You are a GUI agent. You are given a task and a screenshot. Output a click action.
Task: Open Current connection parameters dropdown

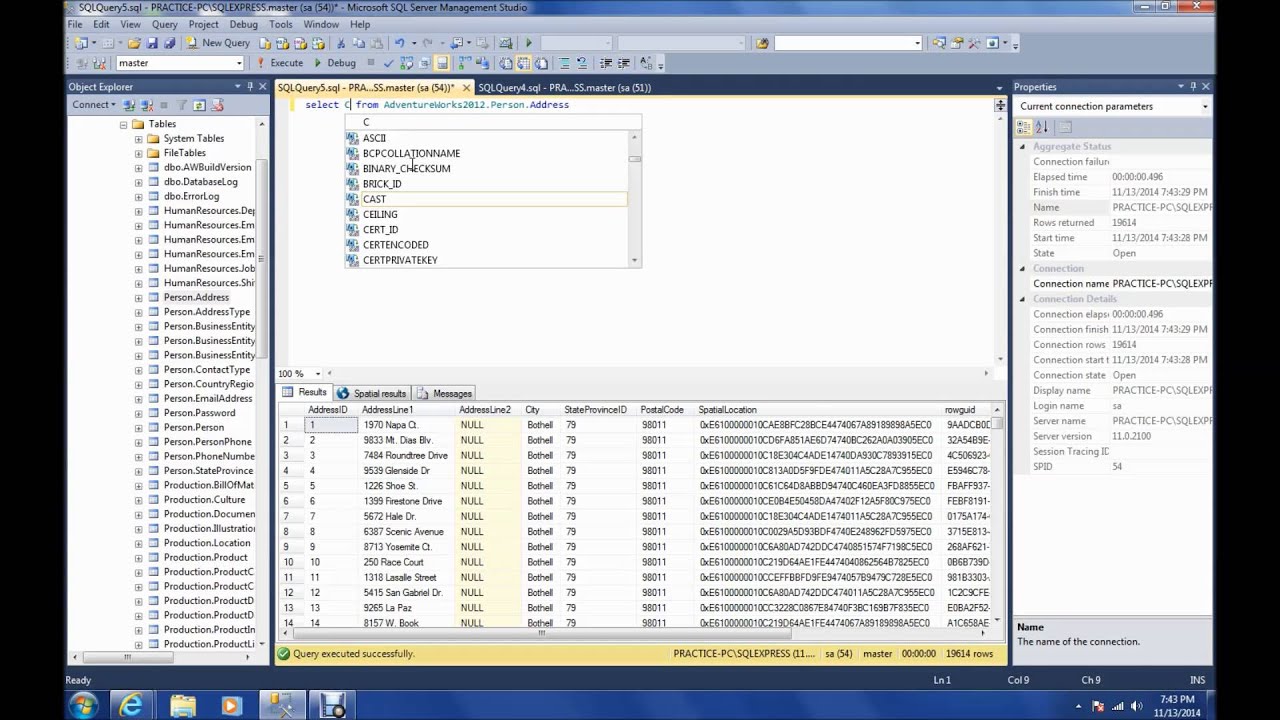pos(1204,106)
